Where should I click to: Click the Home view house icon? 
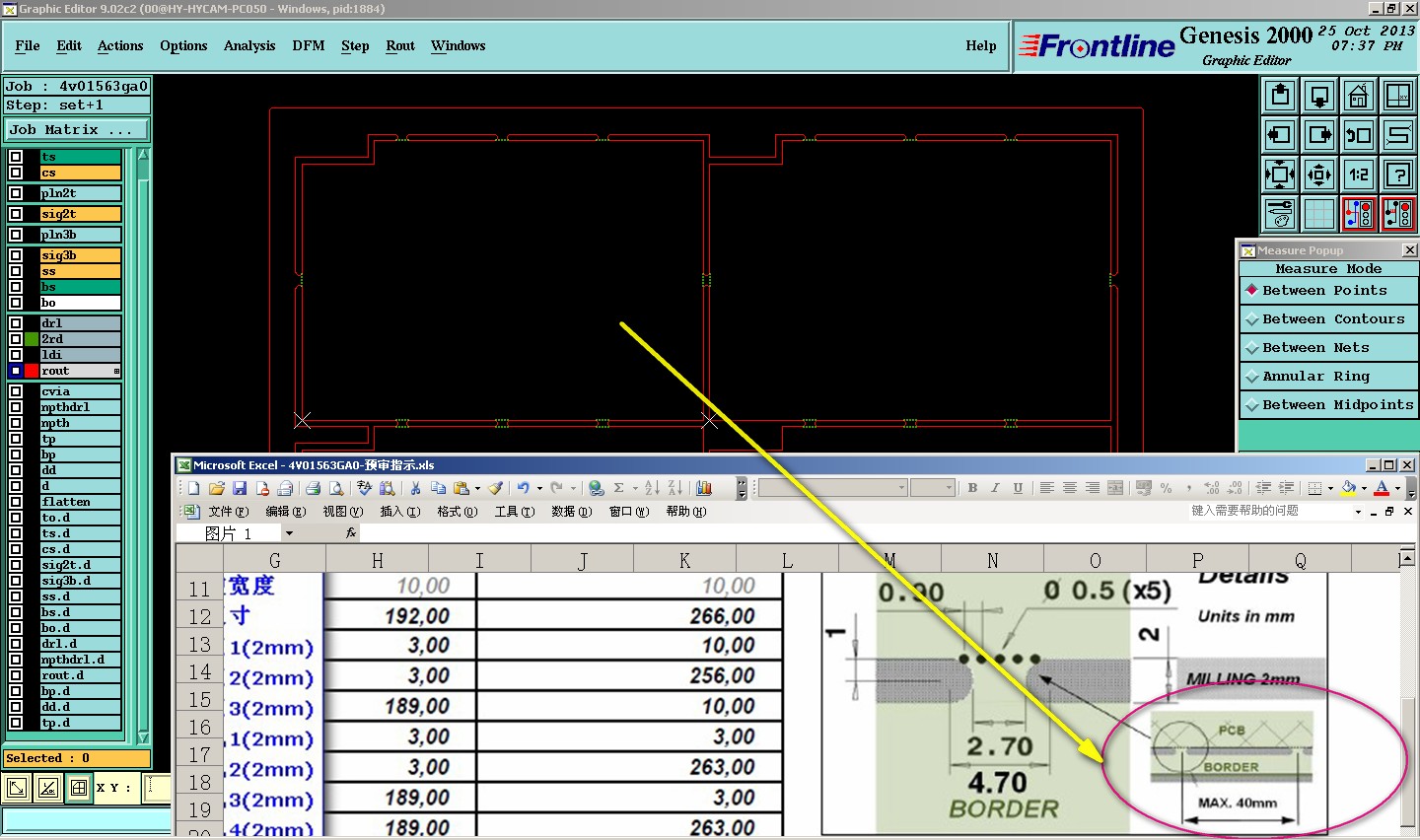1359,96
